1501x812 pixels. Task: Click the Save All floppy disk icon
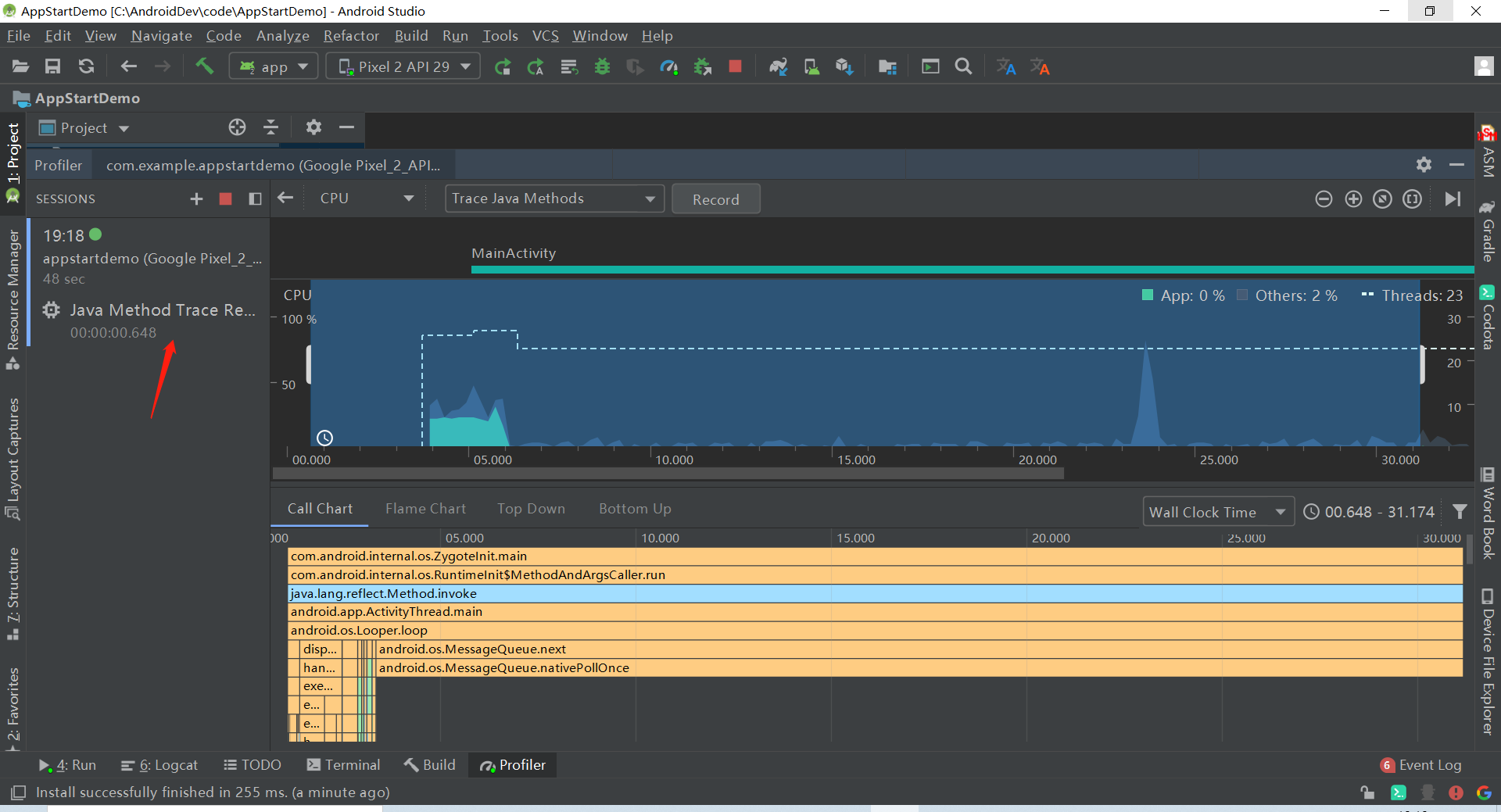point(52,66)
